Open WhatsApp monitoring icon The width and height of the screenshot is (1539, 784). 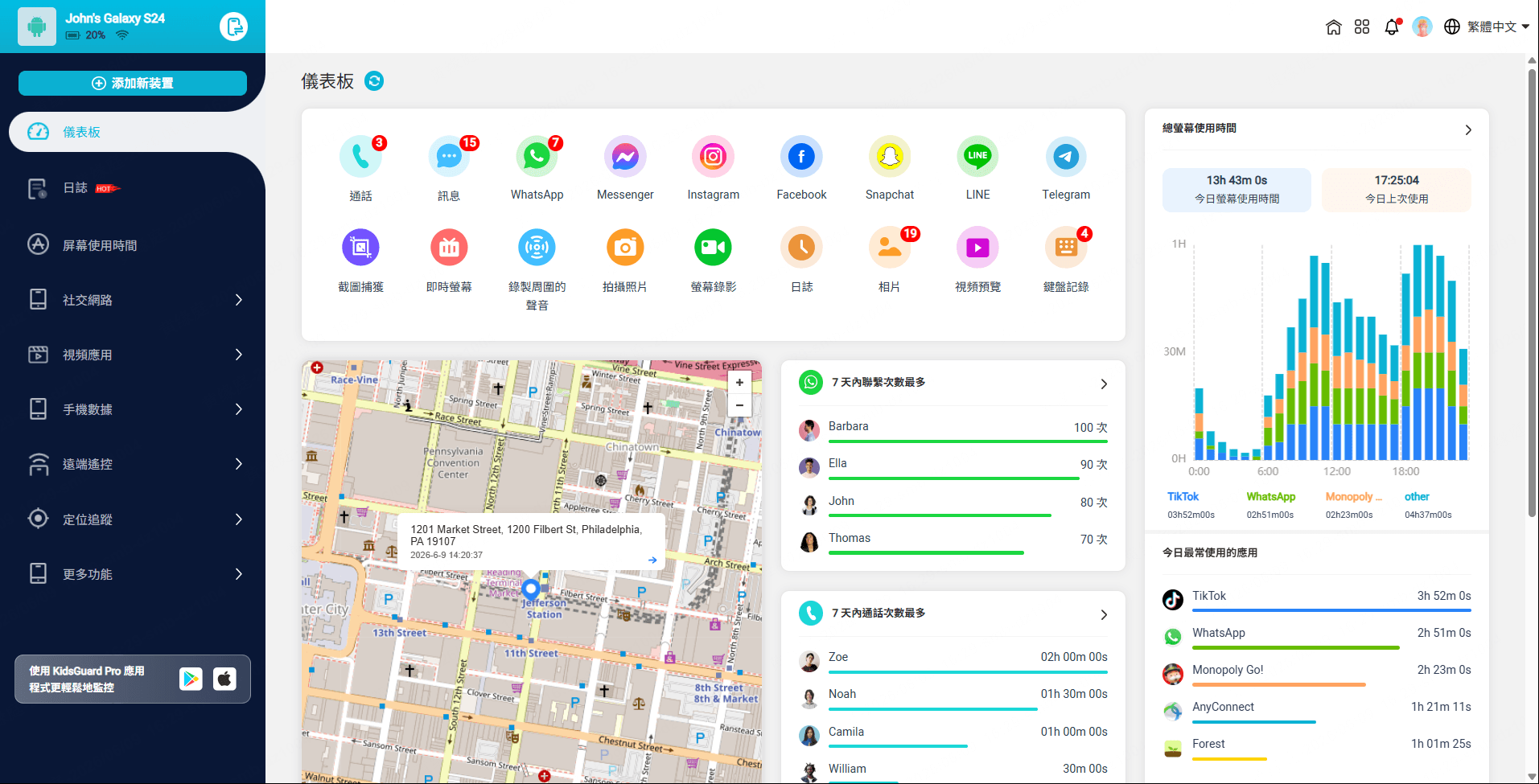tap(537, 157)
